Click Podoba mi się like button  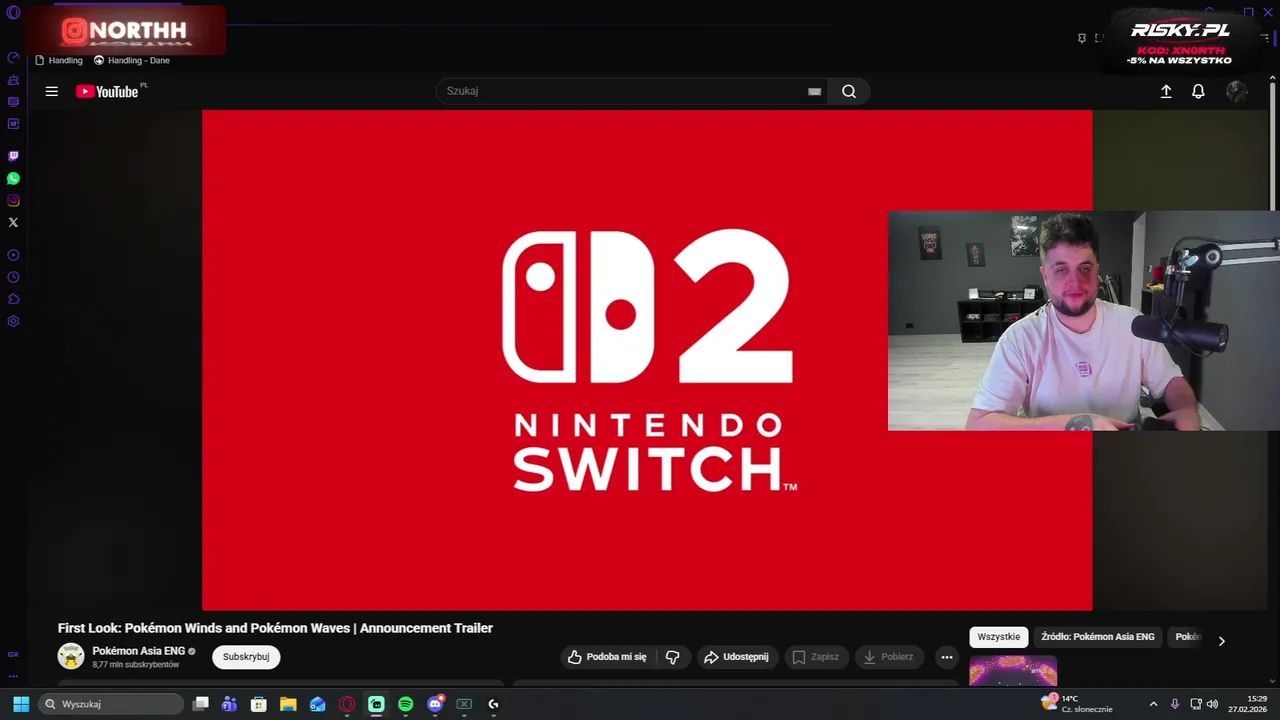click(607, 657)
